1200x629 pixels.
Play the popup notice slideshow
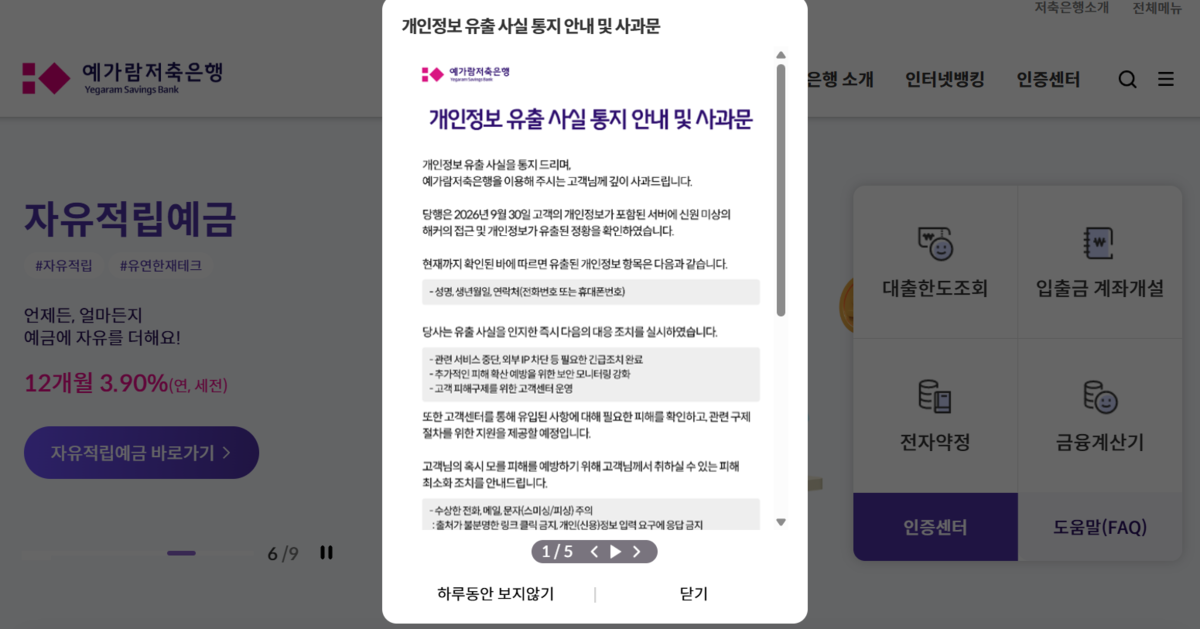coord(615,552)
